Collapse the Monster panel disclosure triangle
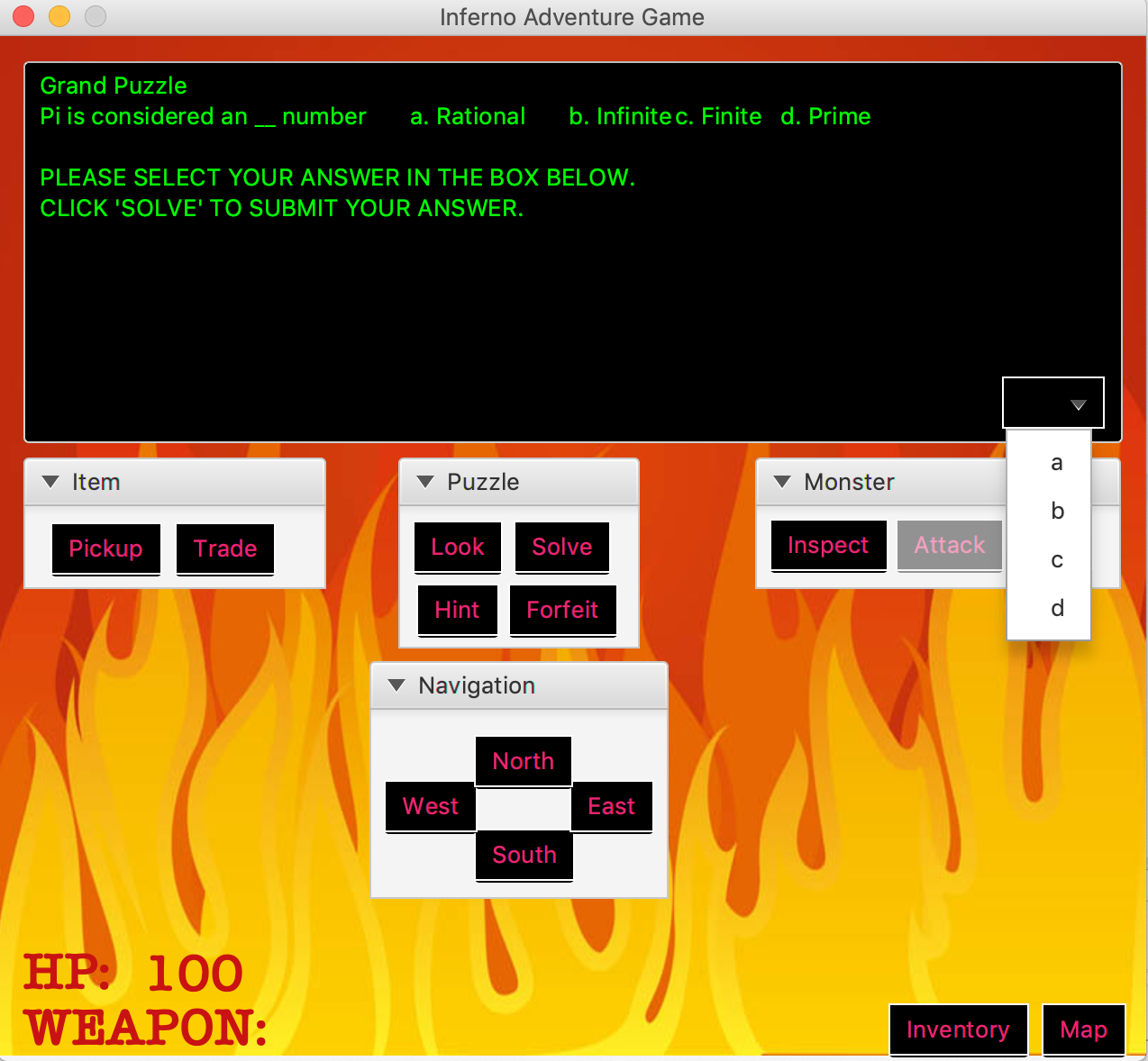 click(782, 482)
